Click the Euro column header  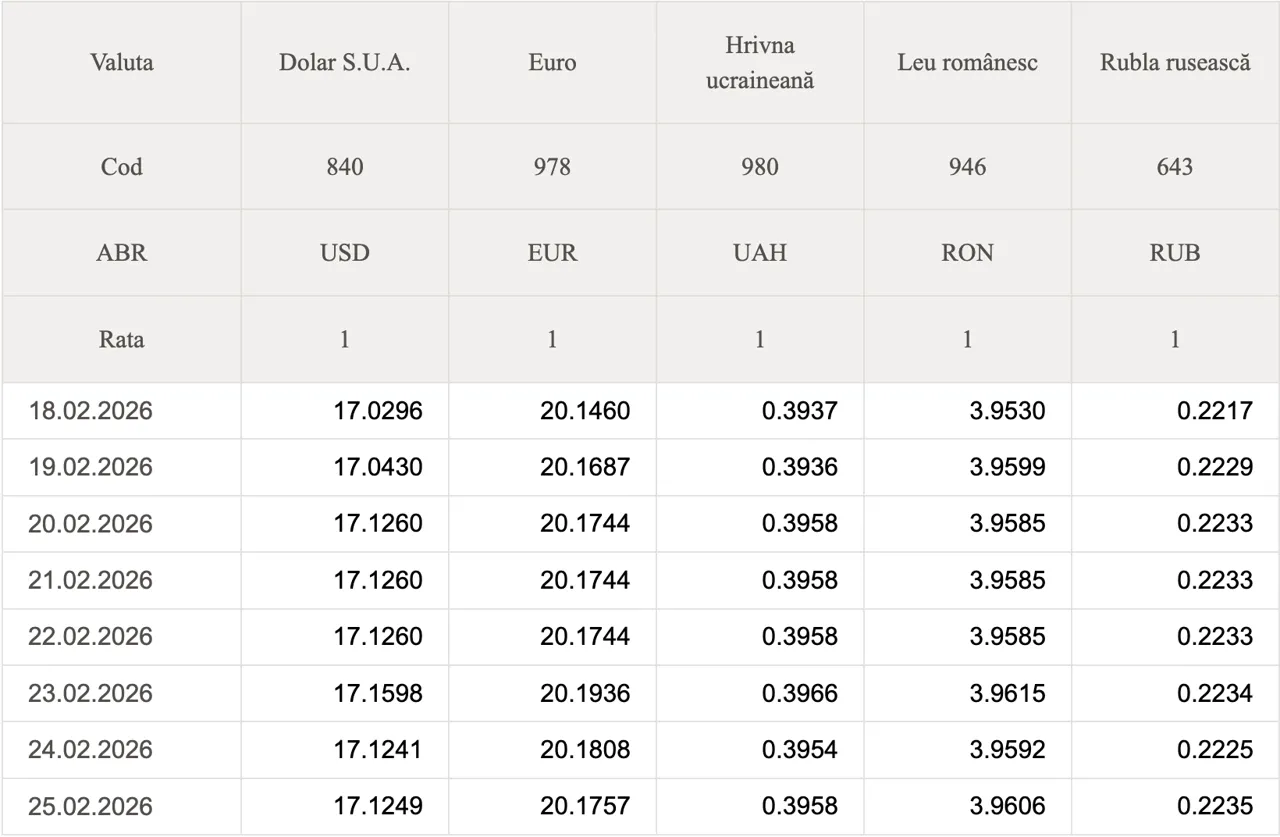(552, 62)
